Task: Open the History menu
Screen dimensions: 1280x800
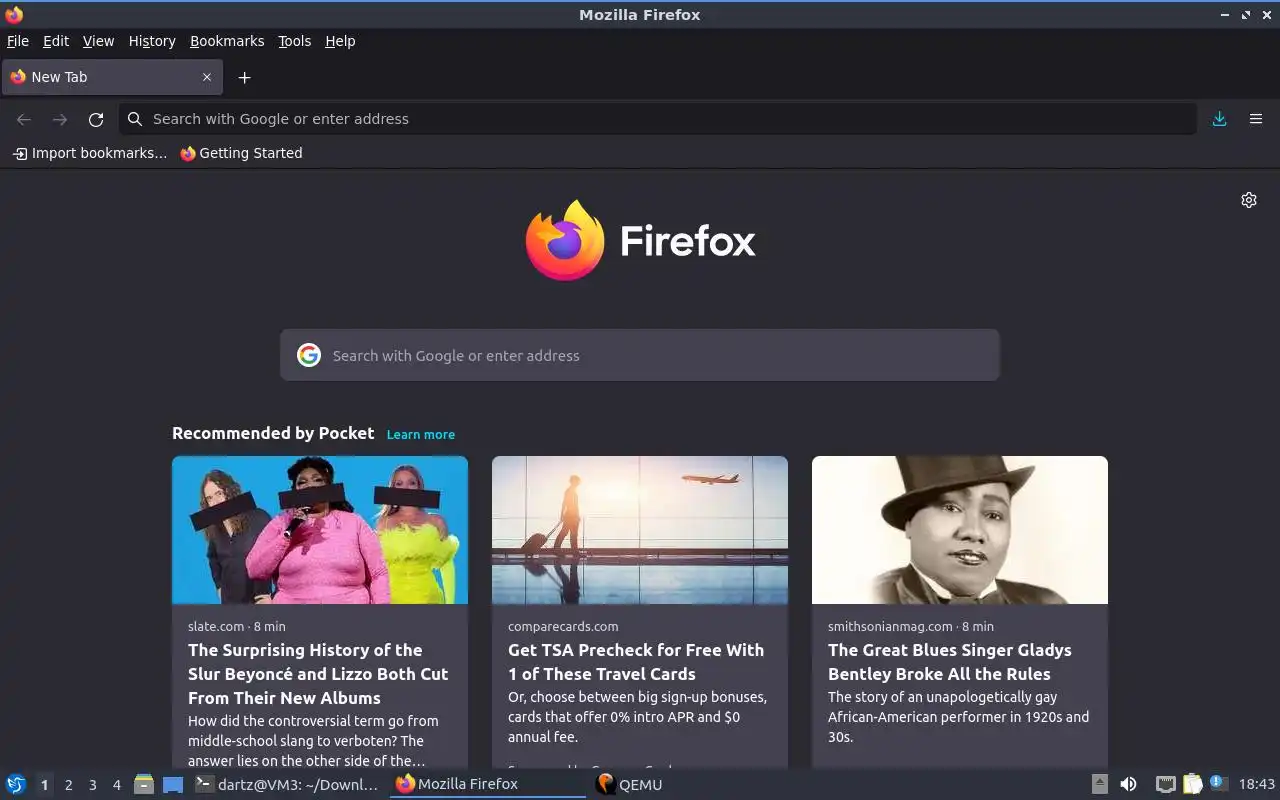Action: (152, 41)
